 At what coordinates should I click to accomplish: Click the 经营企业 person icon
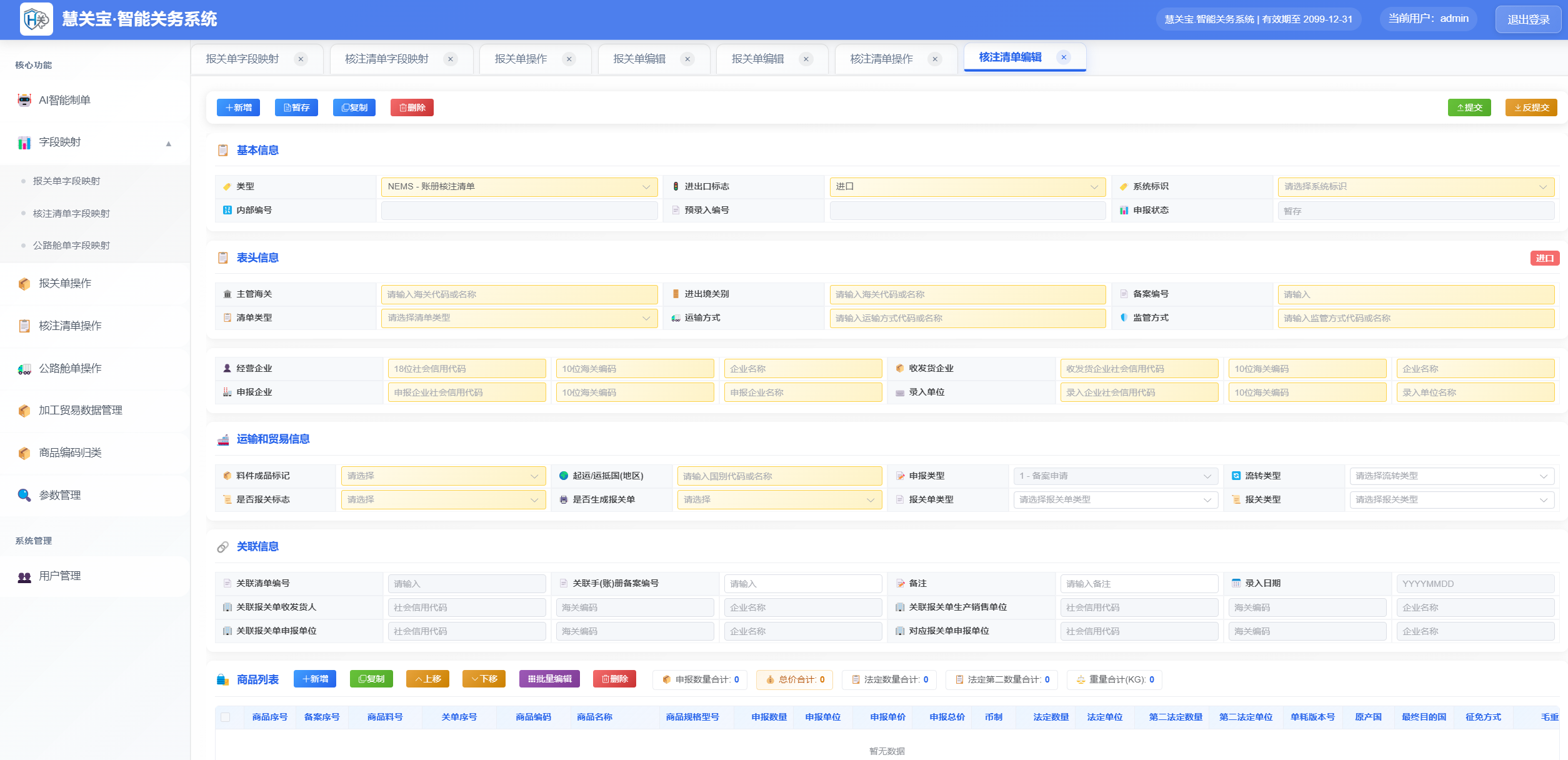pyautogui.click(x=227, y=368)
